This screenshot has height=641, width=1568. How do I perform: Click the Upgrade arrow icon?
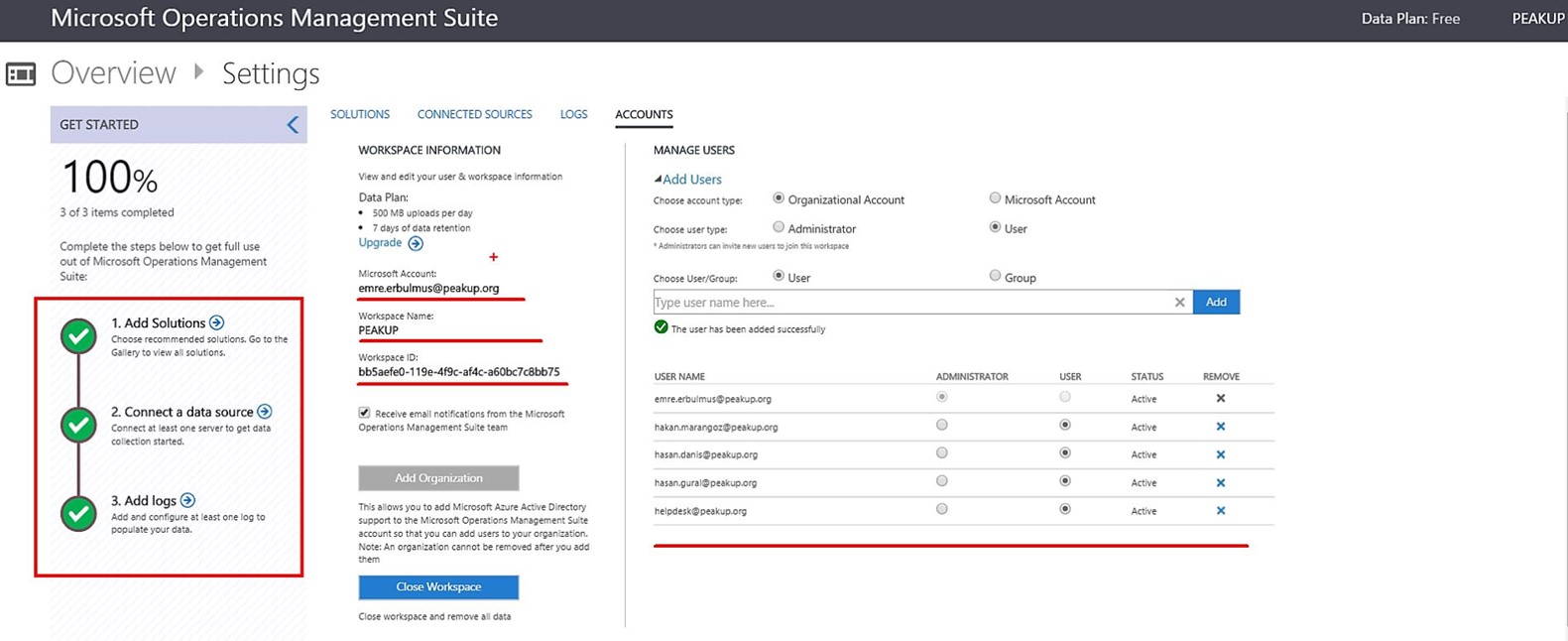click(x=416, y=243)
